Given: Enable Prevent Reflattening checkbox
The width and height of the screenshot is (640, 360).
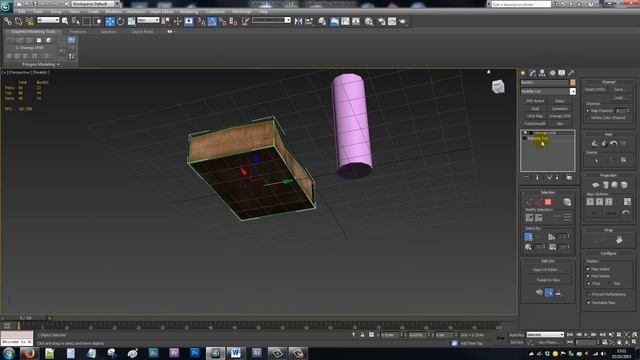Looking at the screenshot, I should pyautogui.click(x=588, y=294).
